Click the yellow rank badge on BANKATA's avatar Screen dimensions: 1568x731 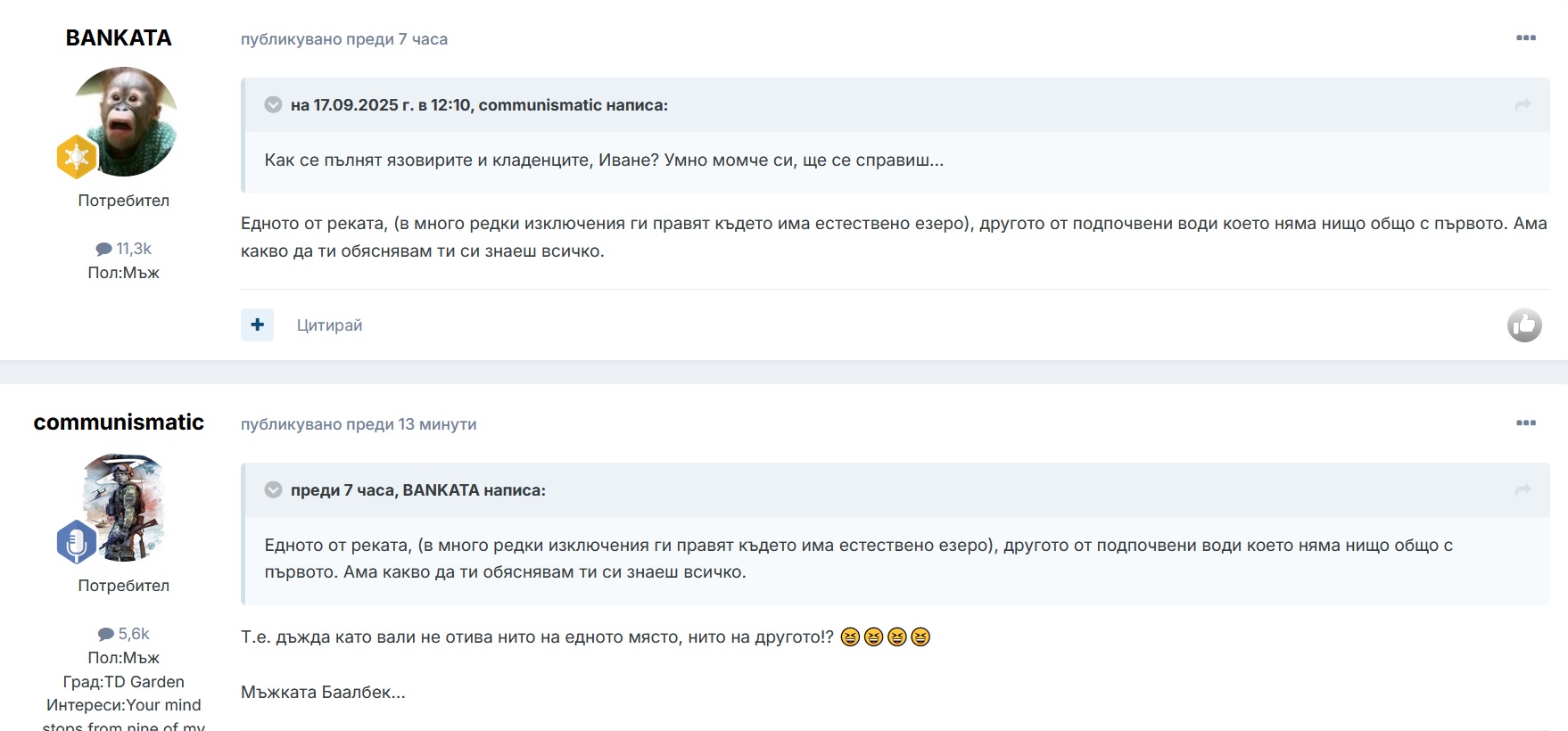(x=77, y=157)
